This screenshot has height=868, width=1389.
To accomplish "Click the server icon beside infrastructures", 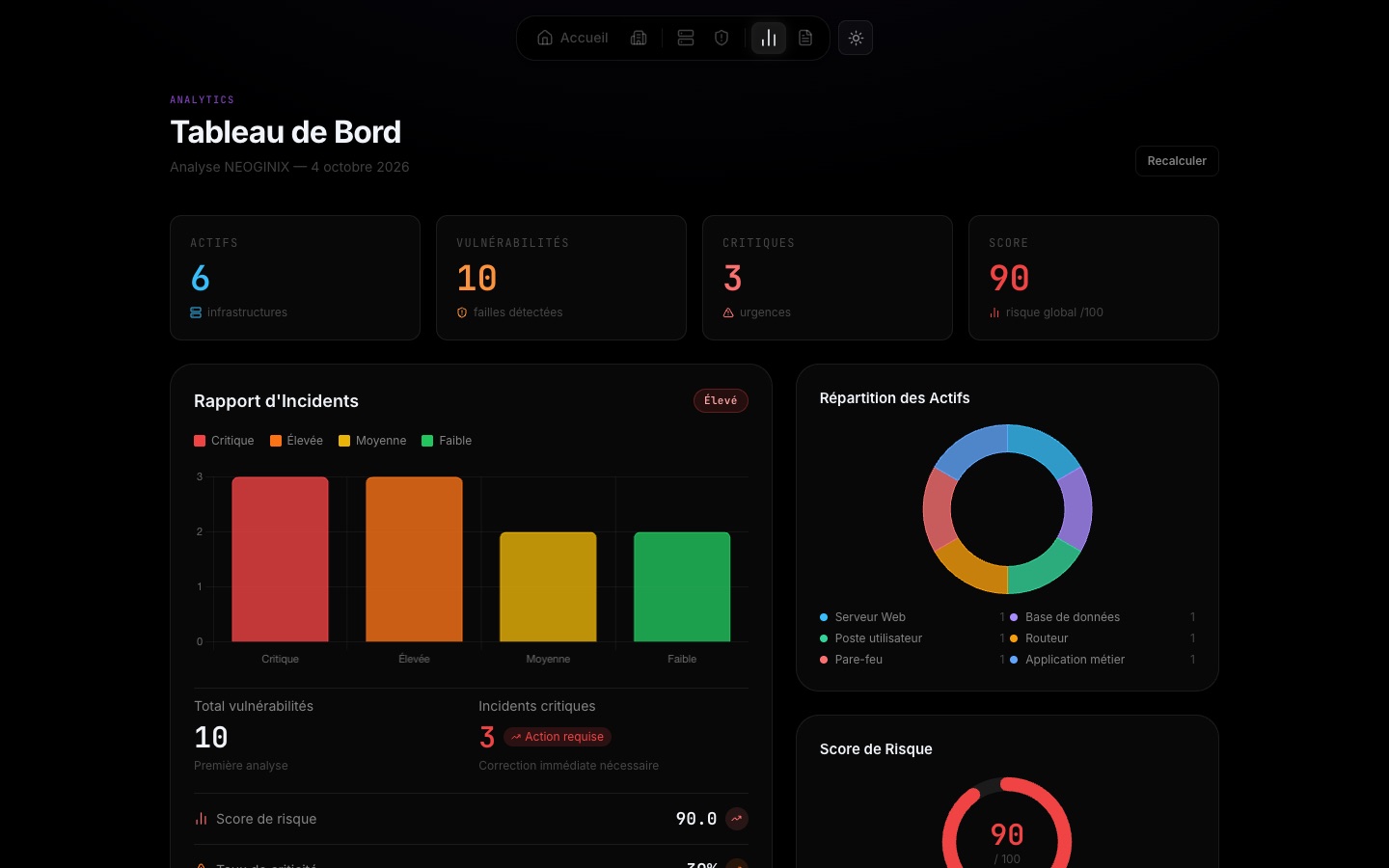I will pyautogui.click(x=196, y=312).
